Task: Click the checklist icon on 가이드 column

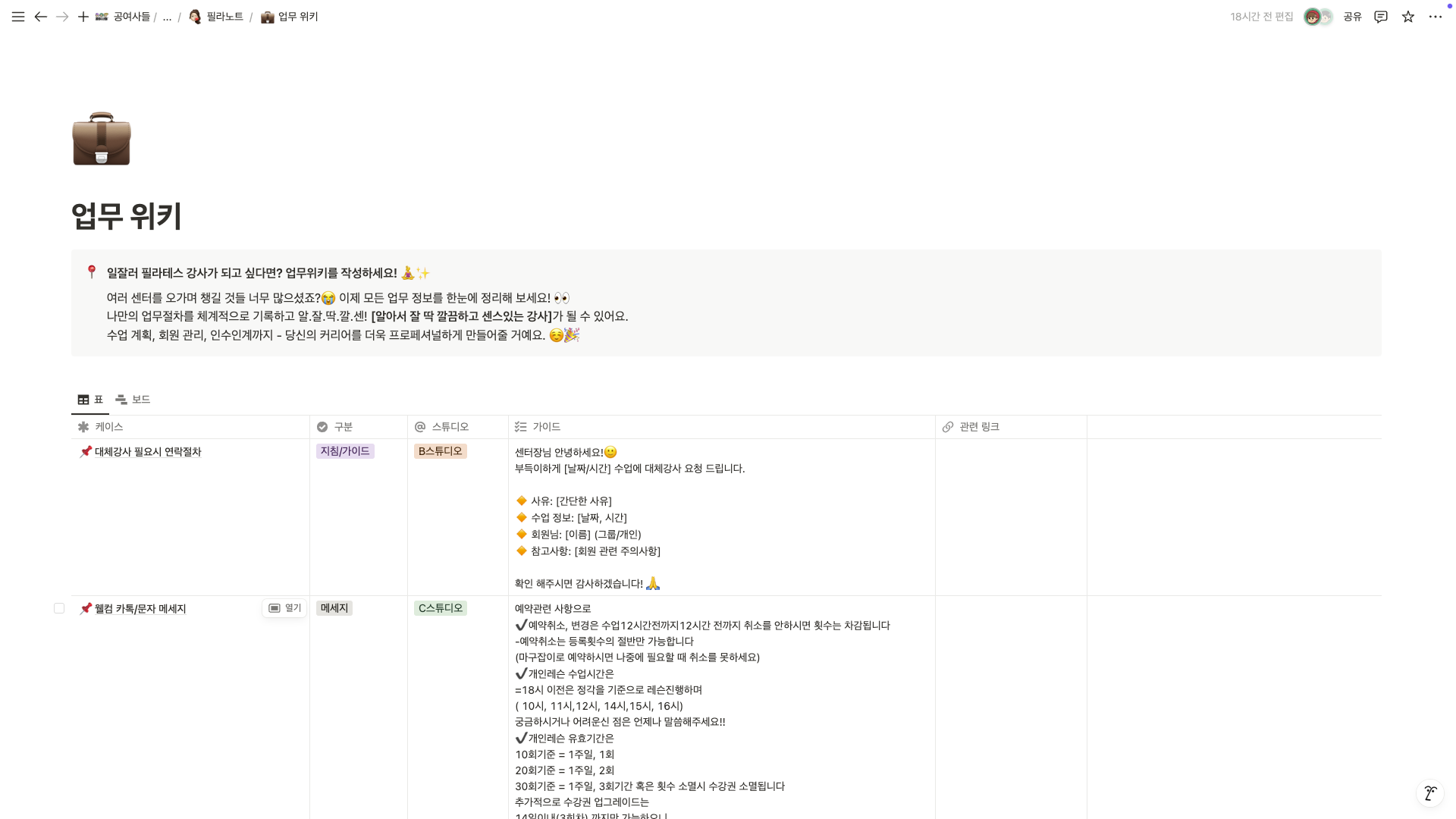Action: tap(519, 427)
